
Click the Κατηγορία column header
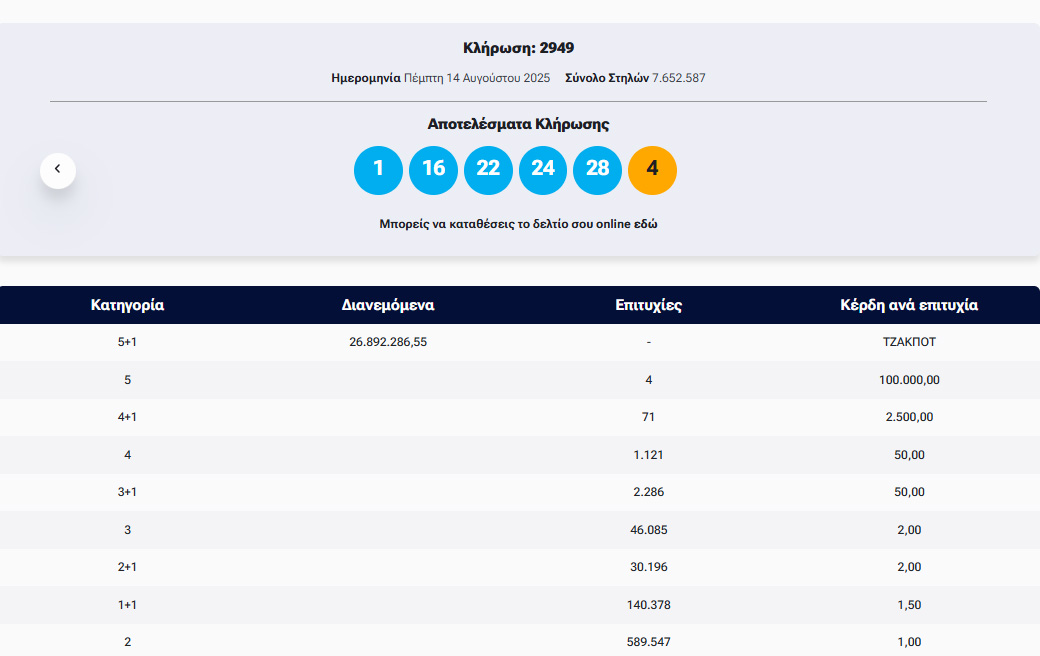(x=127, y=305)
